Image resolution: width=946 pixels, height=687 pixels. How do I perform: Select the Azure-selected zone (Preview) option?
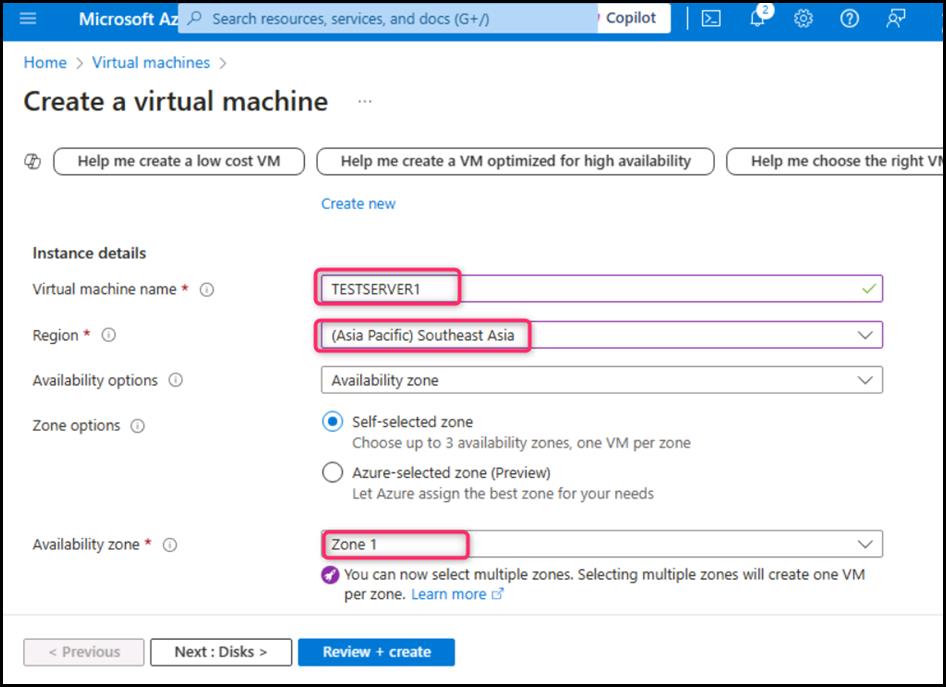tap(333, 473)
